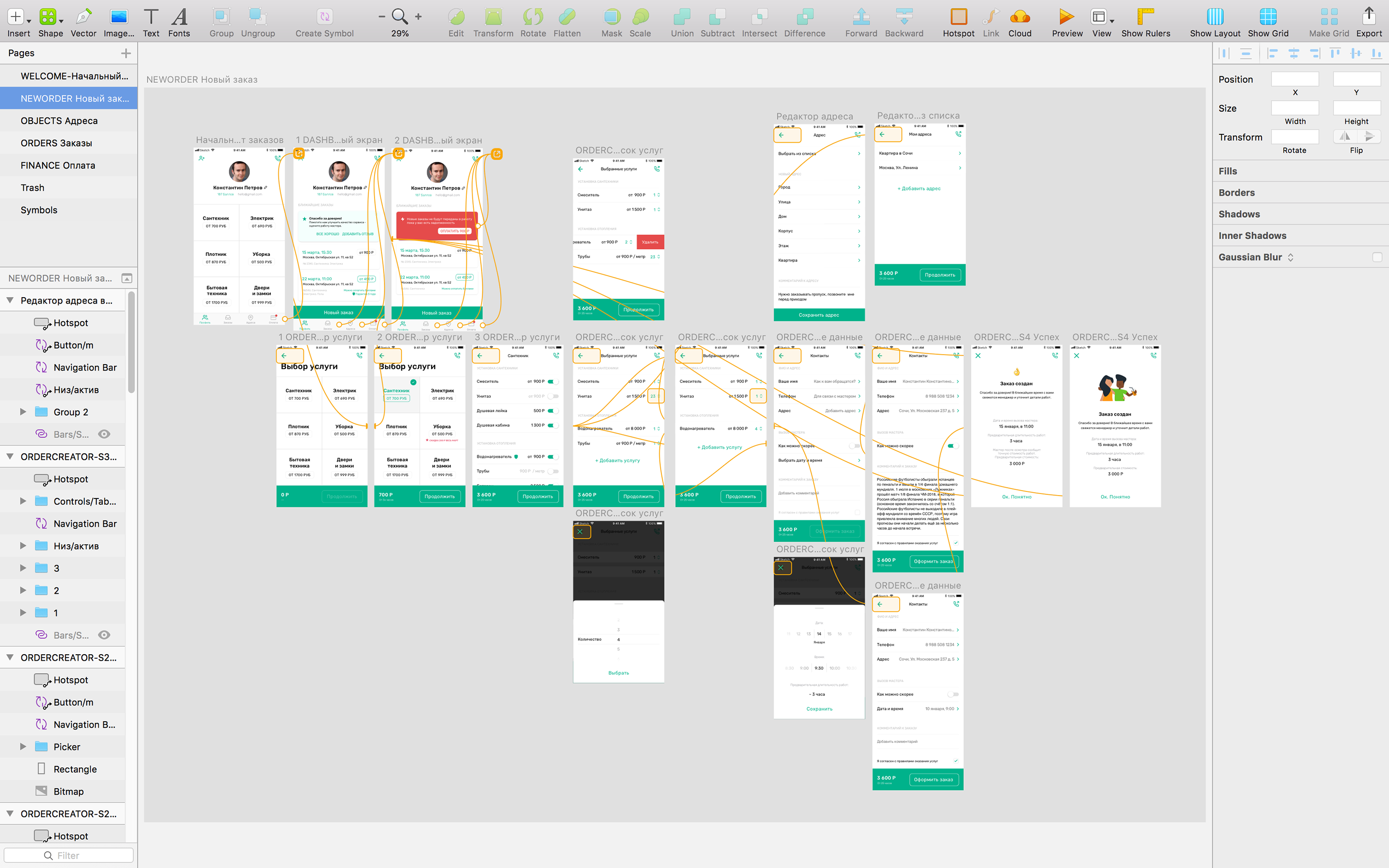Enable the Gaussian Blur checkbox
The image size is (1389, 868).
[1377, 257]
